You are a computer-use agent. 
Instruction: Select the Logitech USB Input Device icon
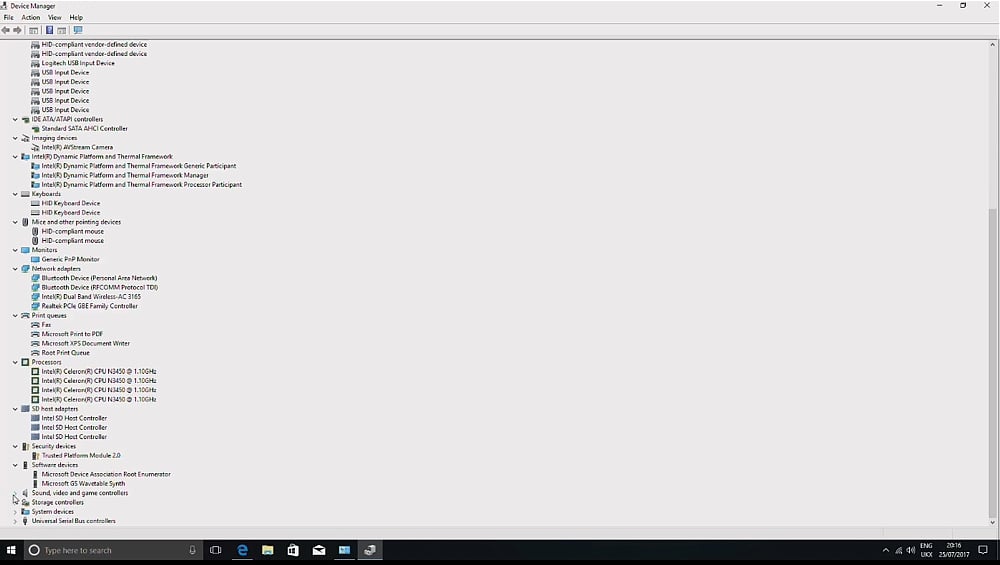35,63
